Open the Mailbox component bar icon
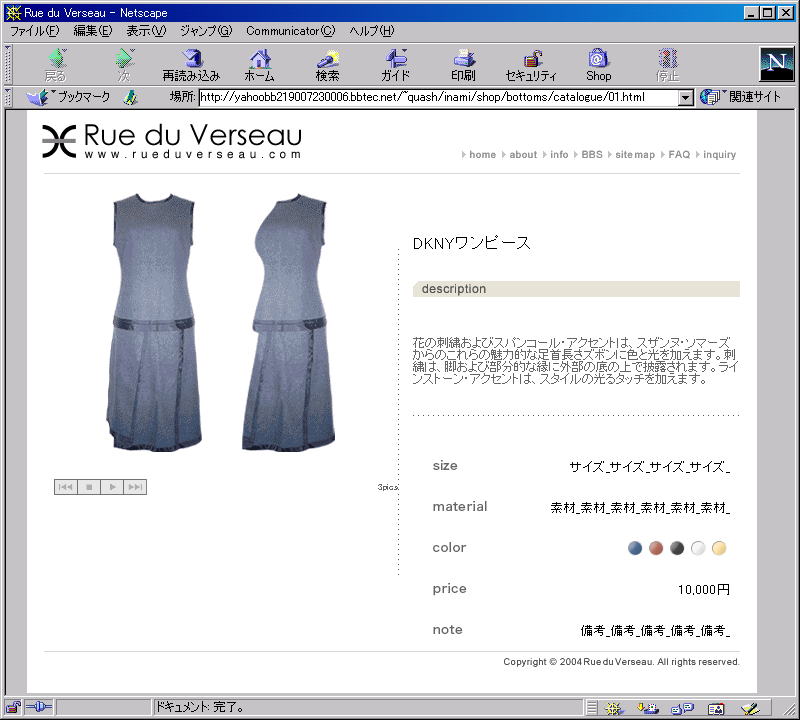 (648, 708)
